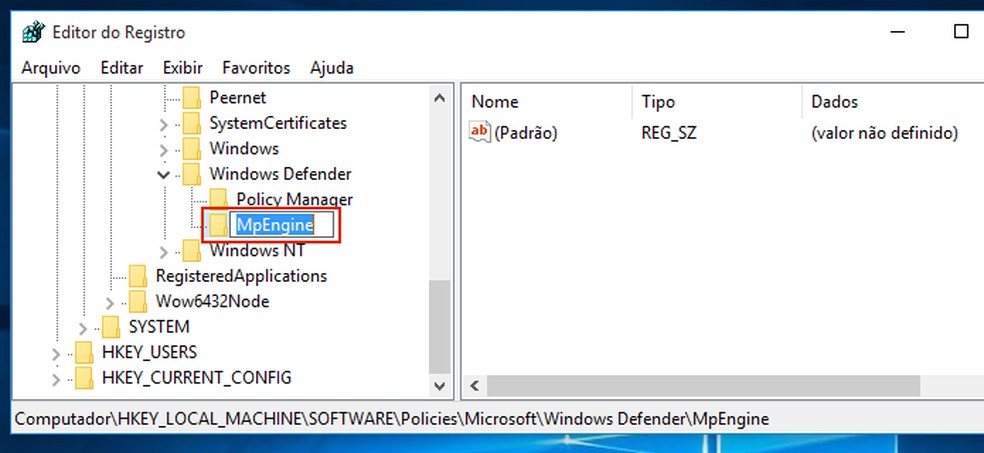Screen dimensions: 984x453
Task: Expand the HKEY_CURRENT_CONFIG hive
Action: point(56,379)
